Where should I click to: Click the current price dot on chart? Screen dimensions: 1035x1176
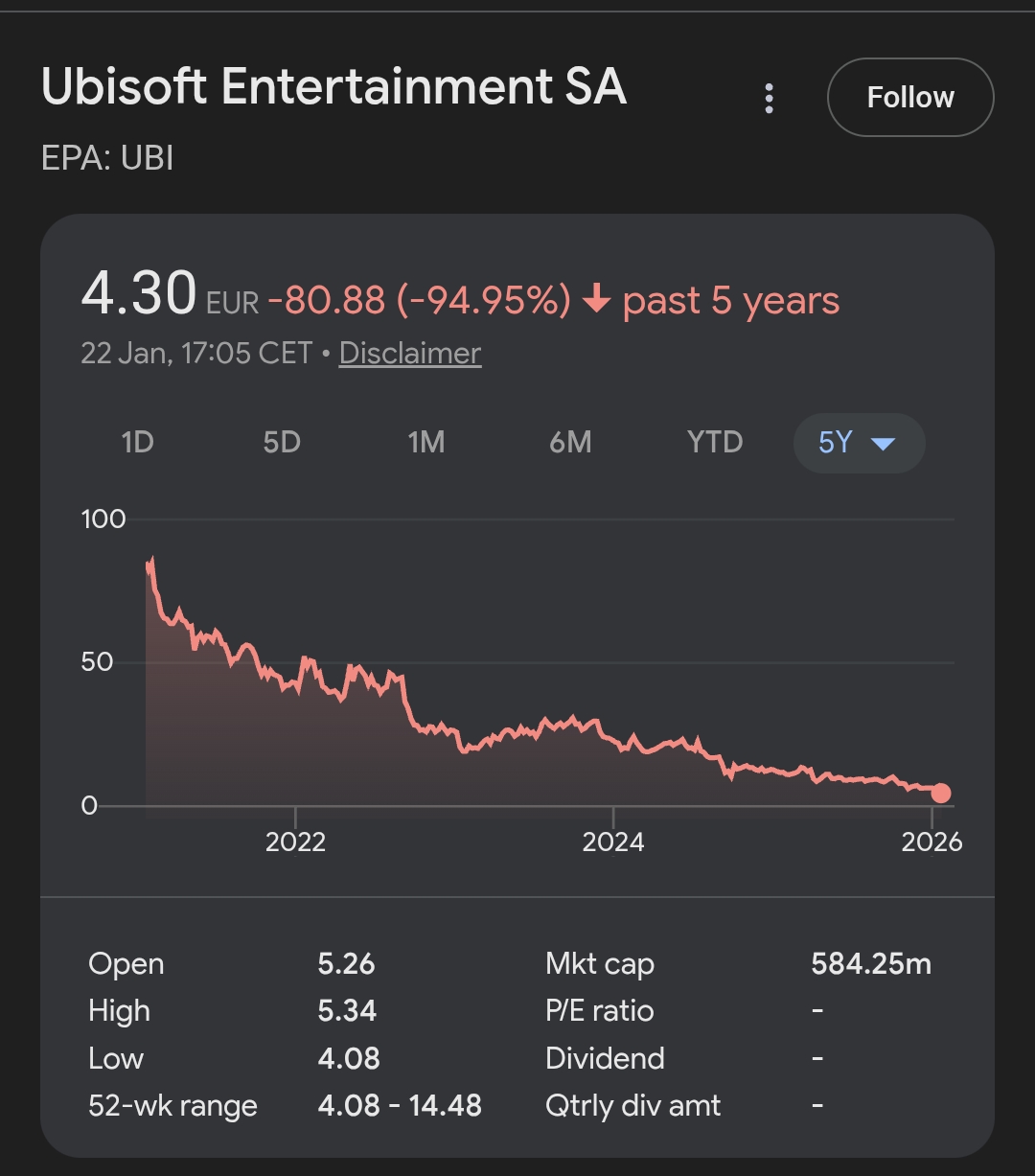tap(941, 793)
